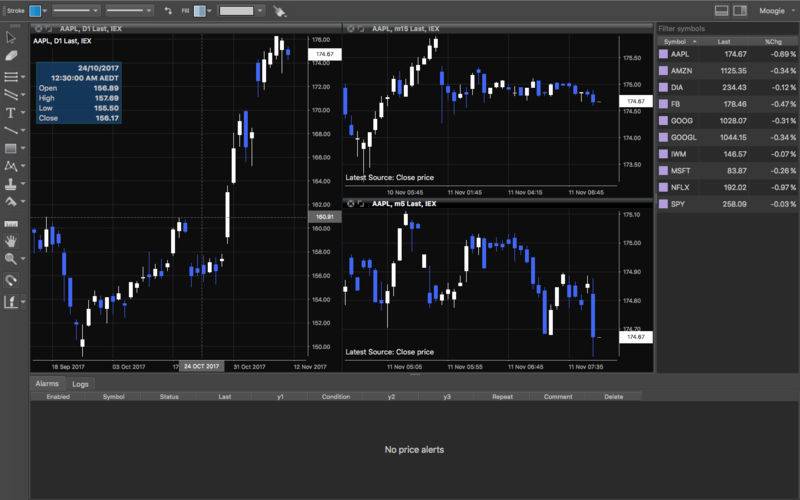Select the AMZN row in watchlist
Image resolution: width=800 pixels, height=500 pixels.
point(728,71)
